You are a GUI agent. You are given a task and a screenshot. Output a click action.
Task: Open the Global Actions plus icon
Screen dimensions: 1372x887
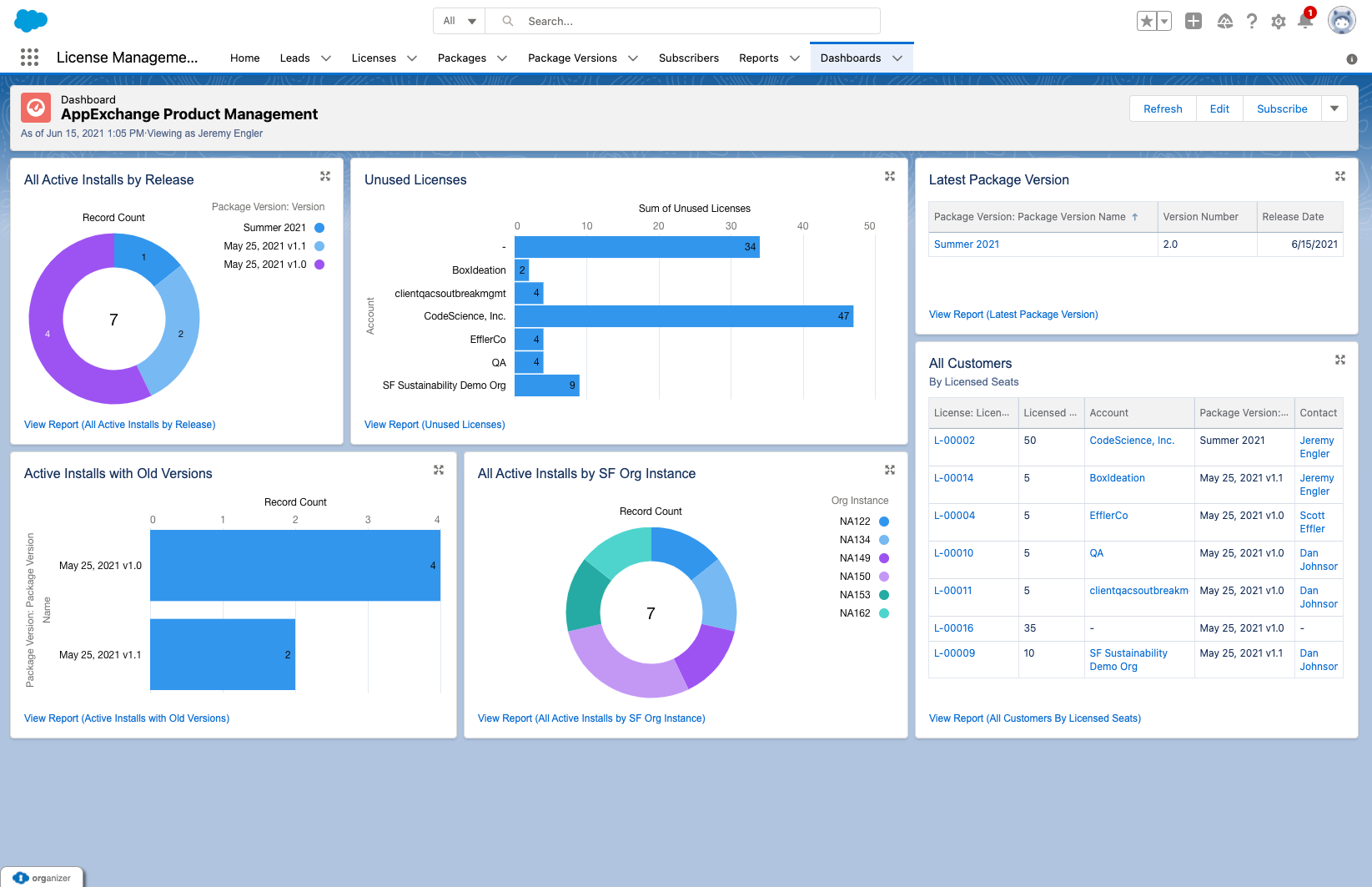pyautogui.click(x=1194, y=22)
